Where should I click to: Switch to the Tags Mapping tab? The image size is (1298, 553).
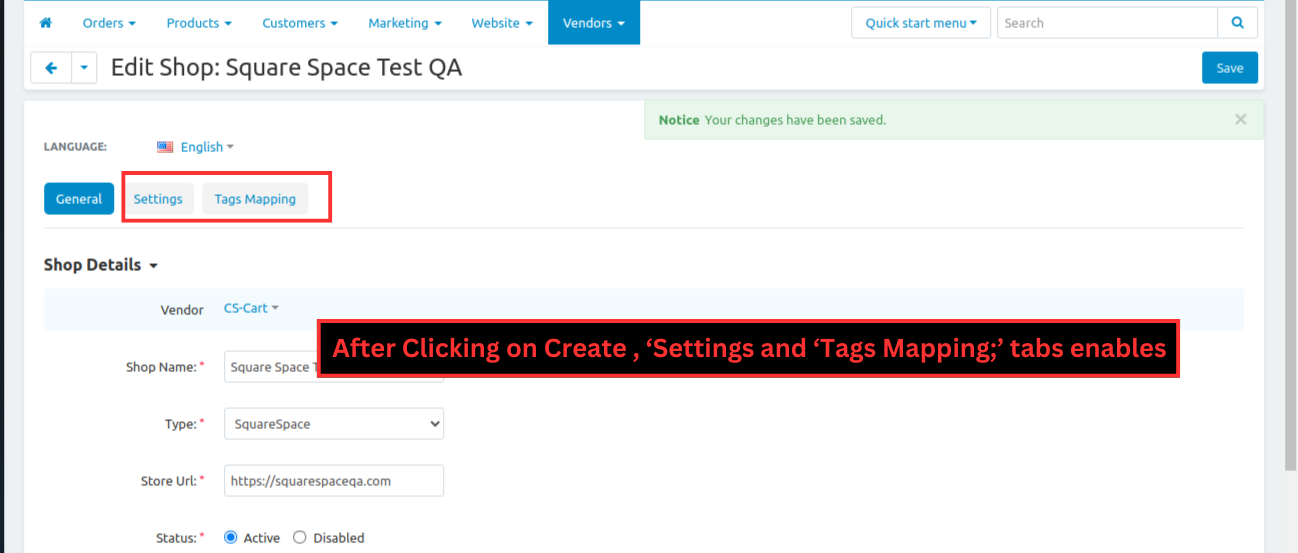pyautogui.click(x=255, y=199)
